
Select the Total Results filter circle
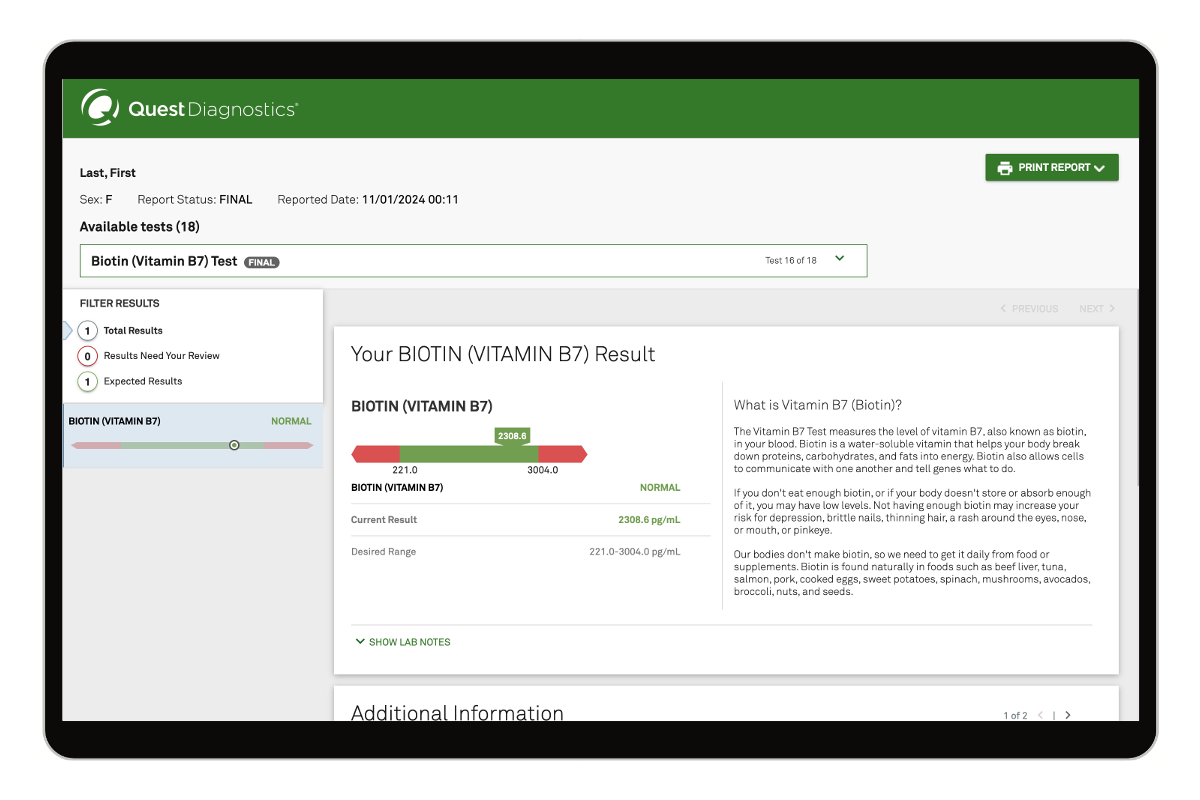[x=88, y=331]
